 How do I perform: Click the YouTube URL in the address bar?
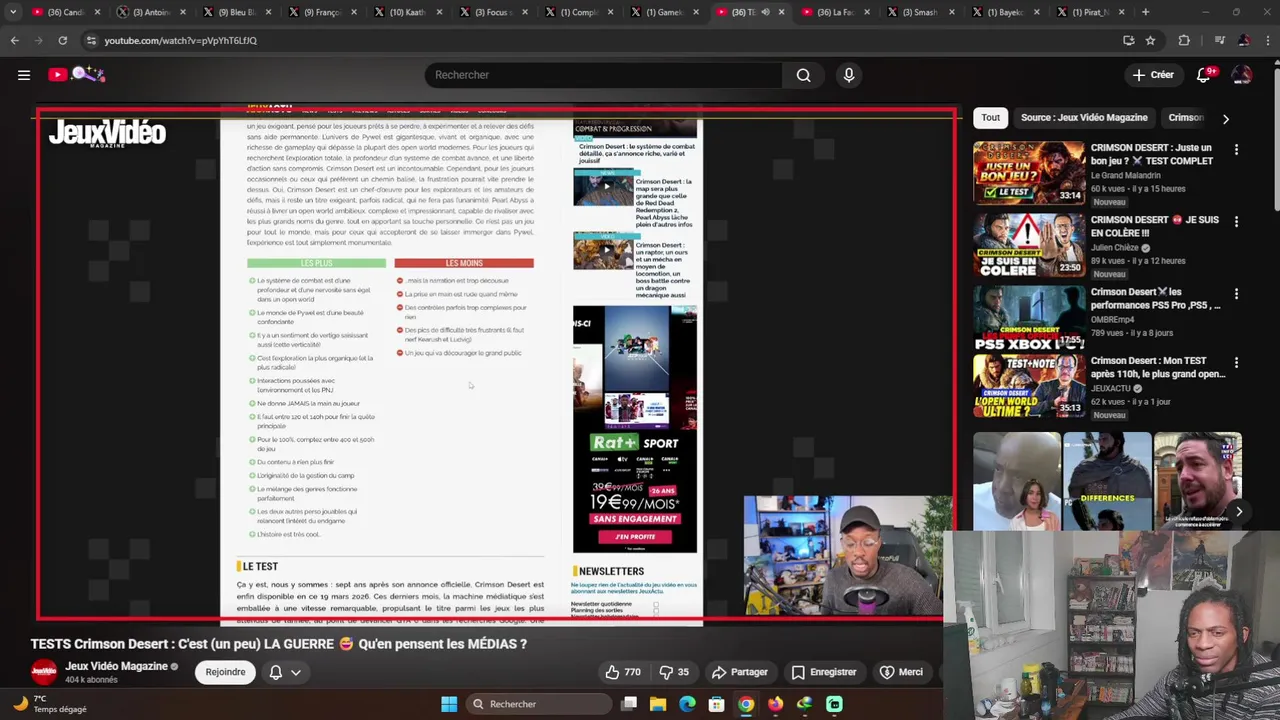click(x=181, y=41)
